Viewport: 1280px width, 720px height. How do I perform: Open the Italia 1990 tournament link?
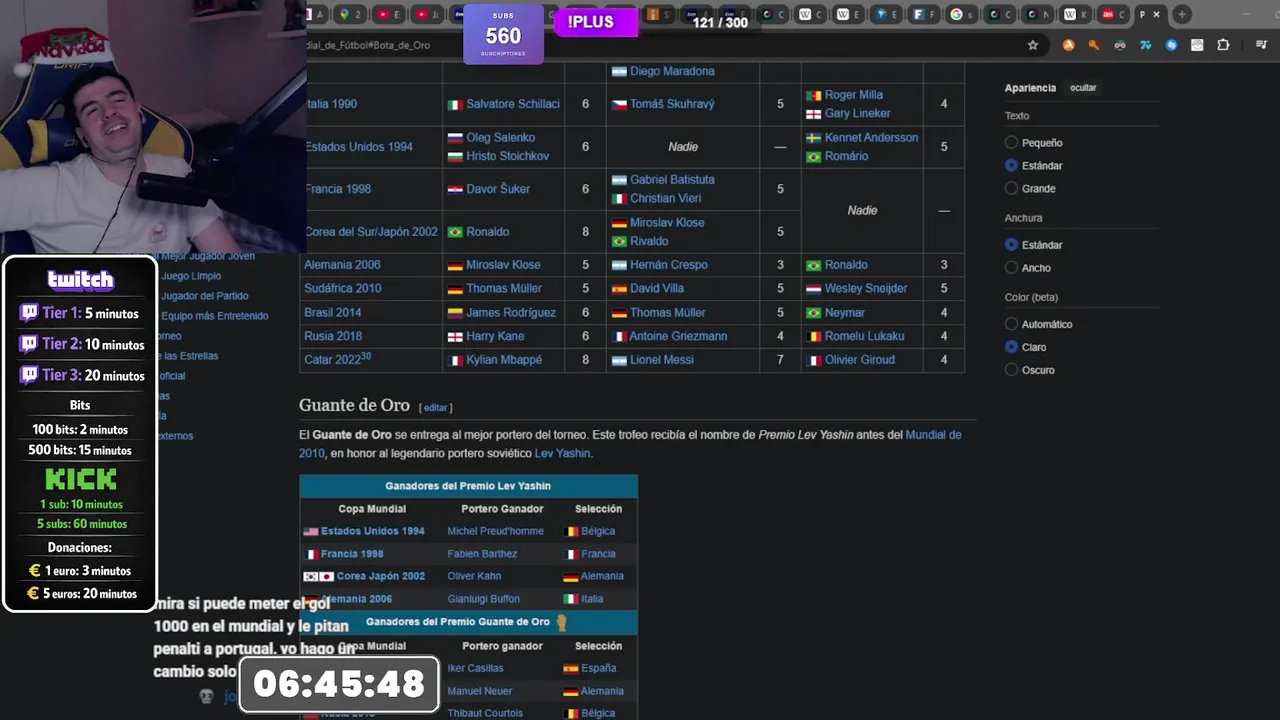click(332, 104)
